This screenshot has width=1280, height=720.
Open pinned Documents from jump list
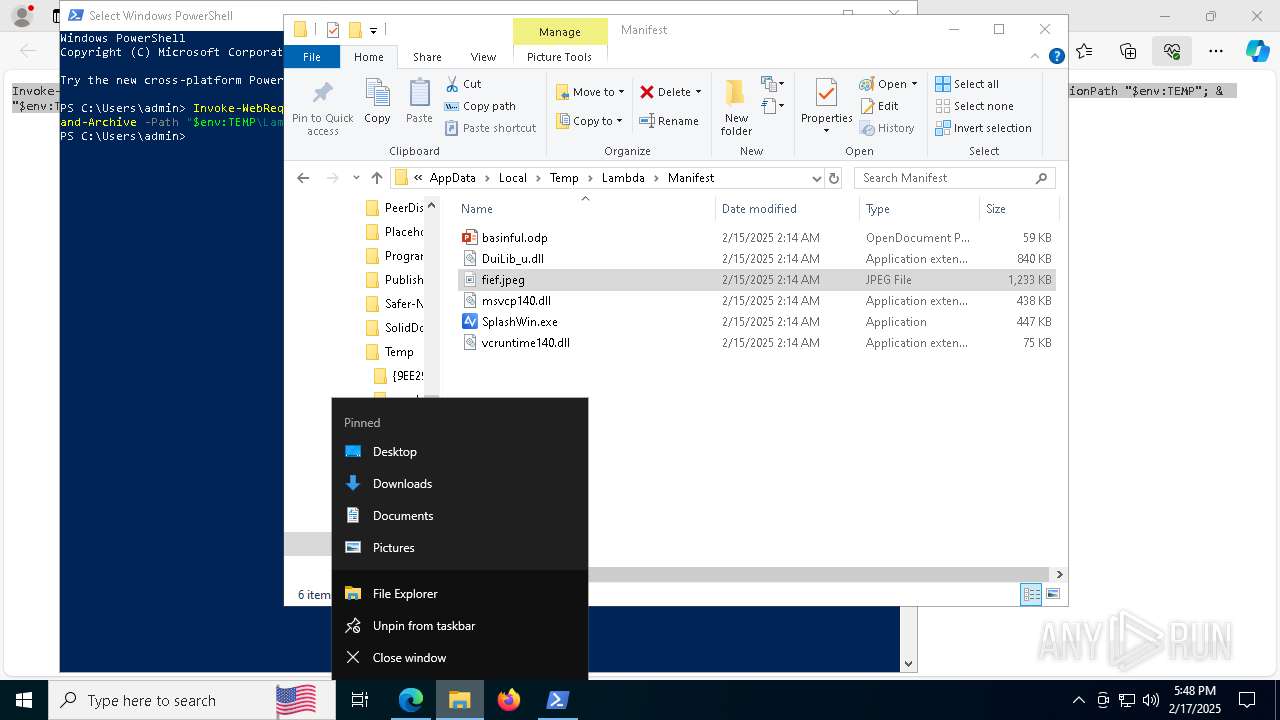click(460, 516)
